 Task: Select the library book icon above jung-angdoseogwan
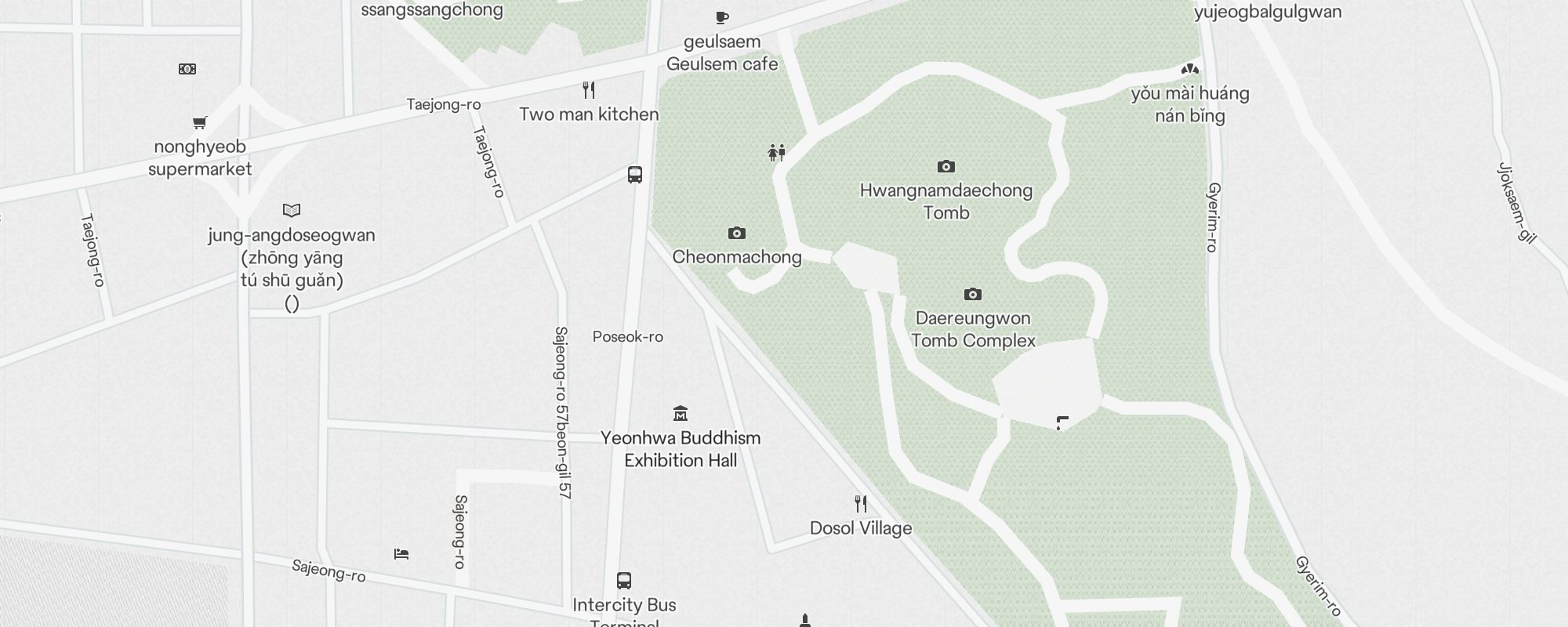tap(292, 210)
